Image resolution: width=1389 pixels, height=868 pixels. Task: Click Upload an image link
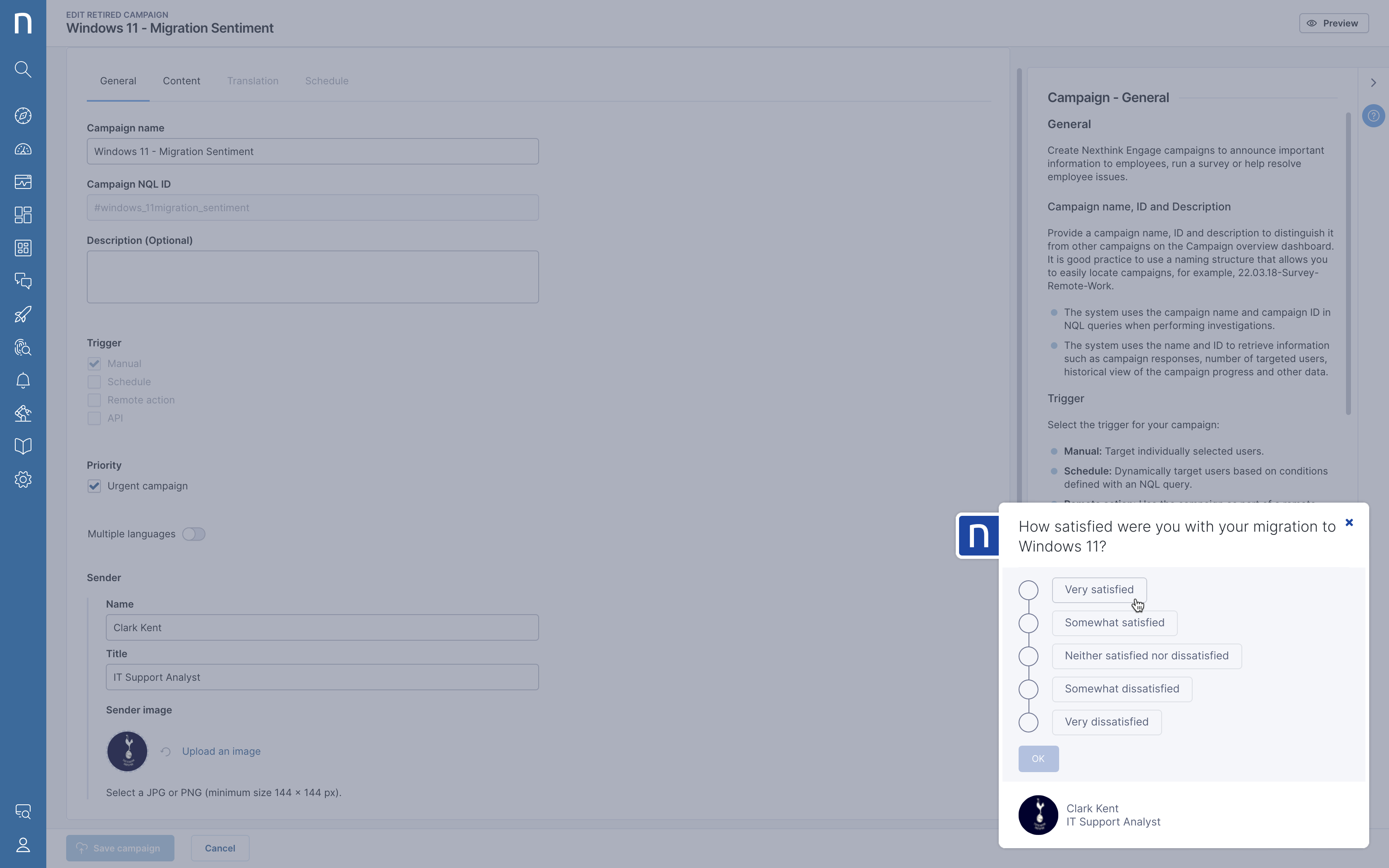[221, 751]
